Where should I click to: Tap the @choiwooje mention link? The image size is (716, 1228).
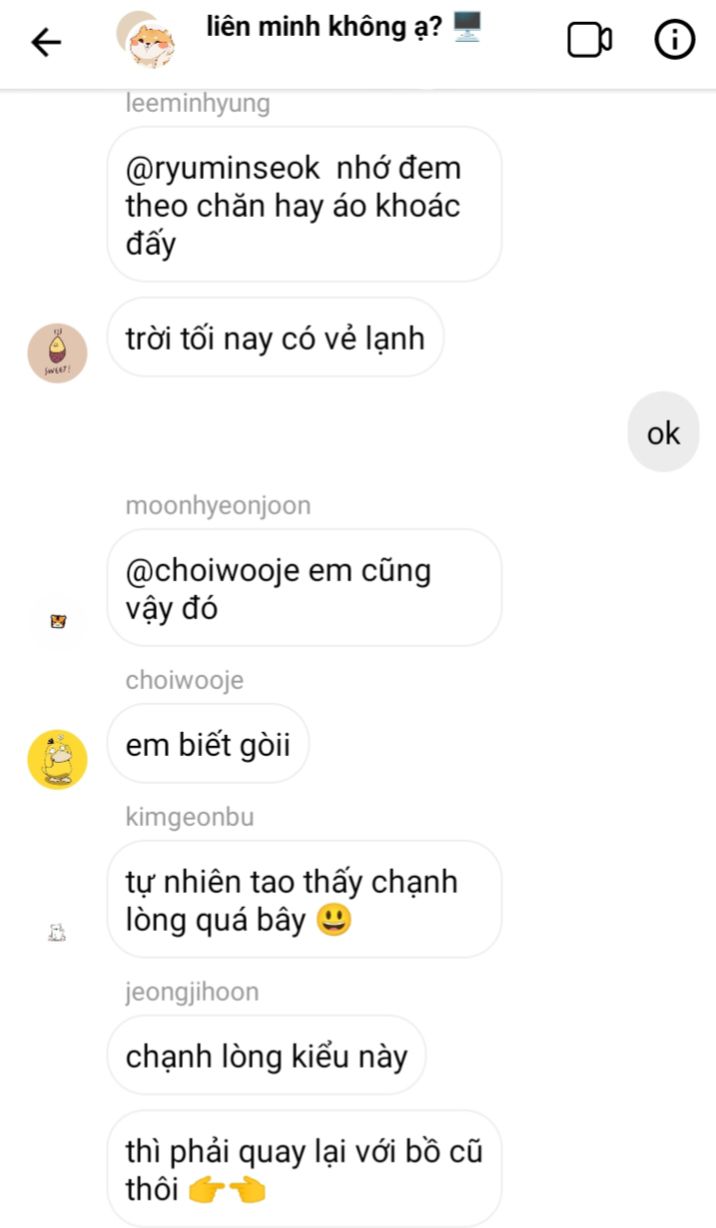212,571
